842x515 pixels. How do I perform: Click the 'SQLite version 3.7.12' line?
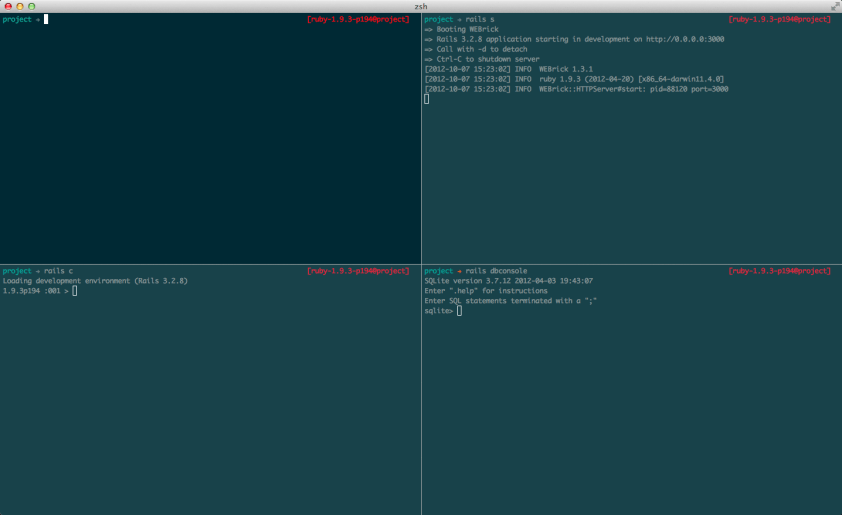(509, 281)
